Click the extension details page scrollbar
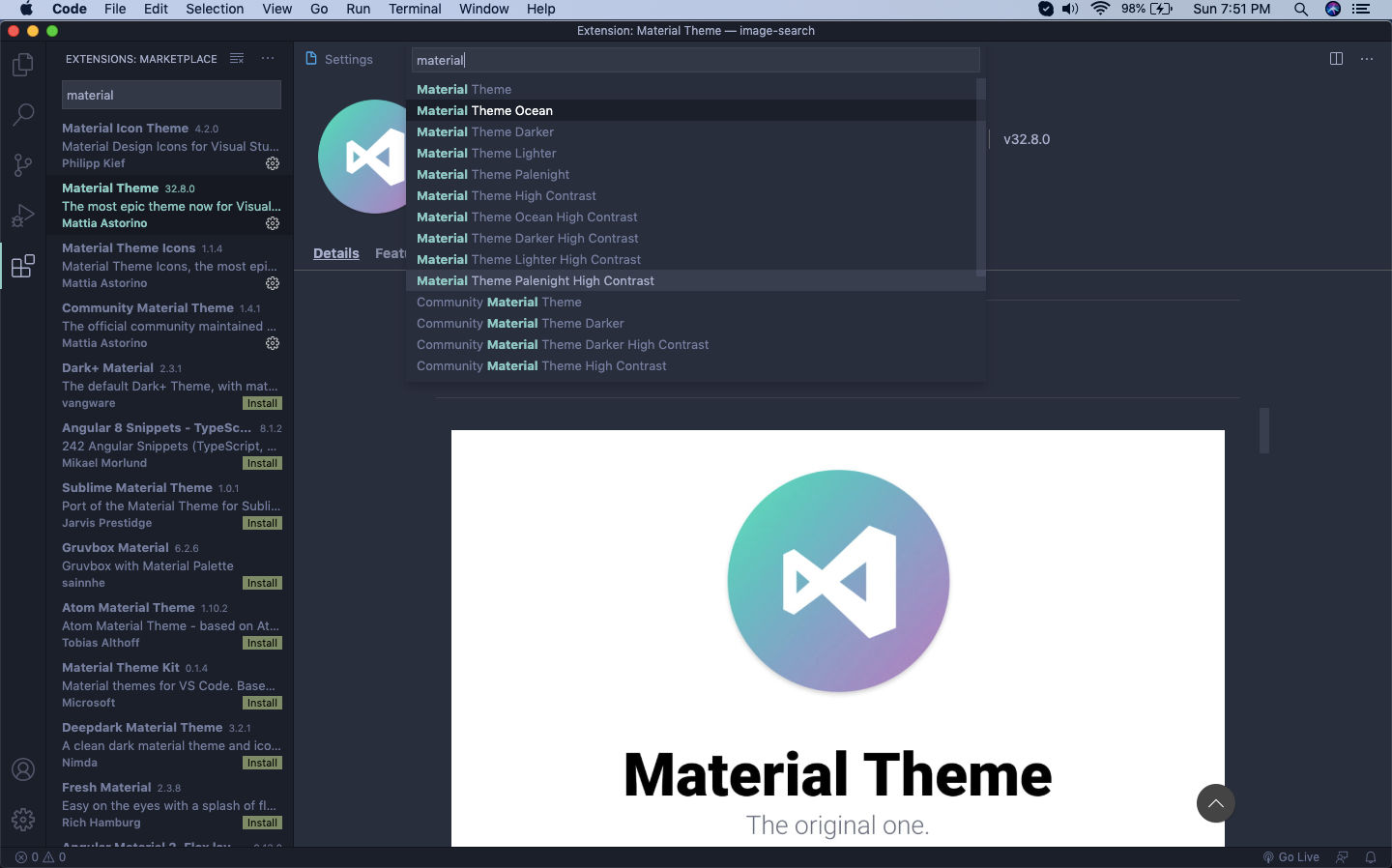 point(1264,430)
